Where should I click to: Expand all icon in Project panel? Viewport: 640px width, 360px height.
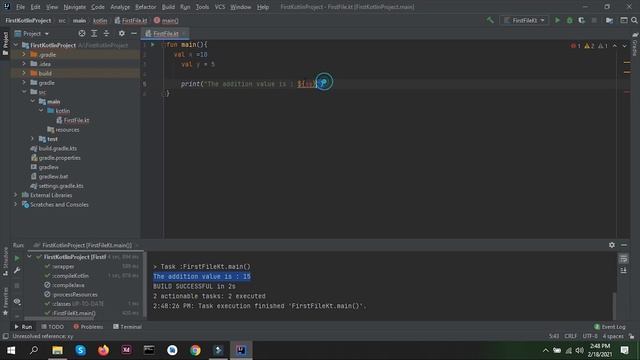94,33
